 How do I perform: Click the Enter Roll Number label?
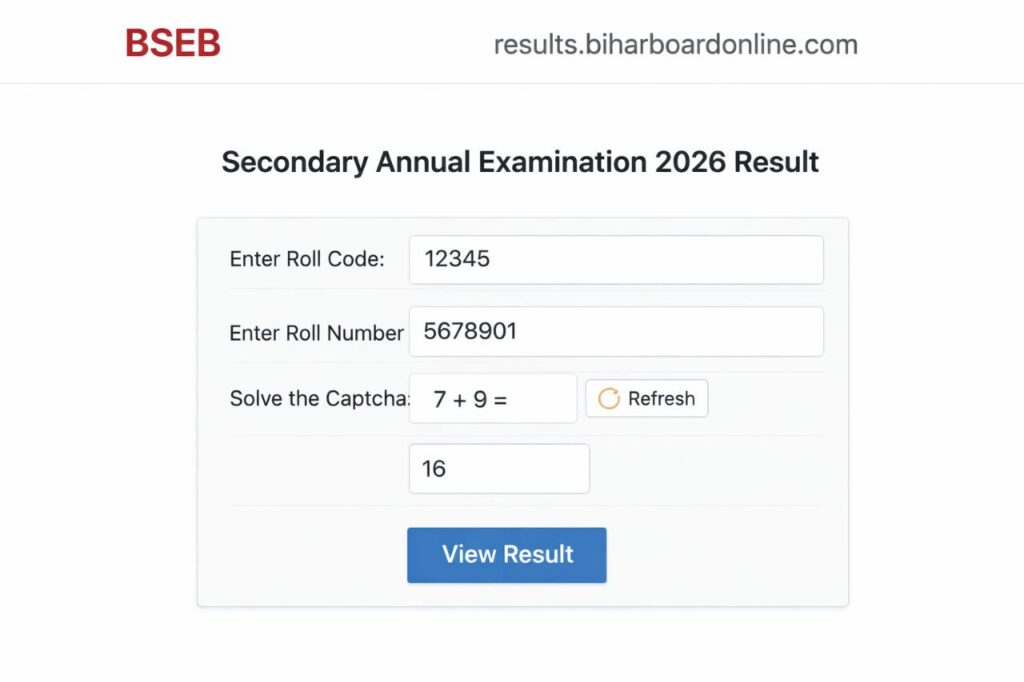(x=315, y=332)
